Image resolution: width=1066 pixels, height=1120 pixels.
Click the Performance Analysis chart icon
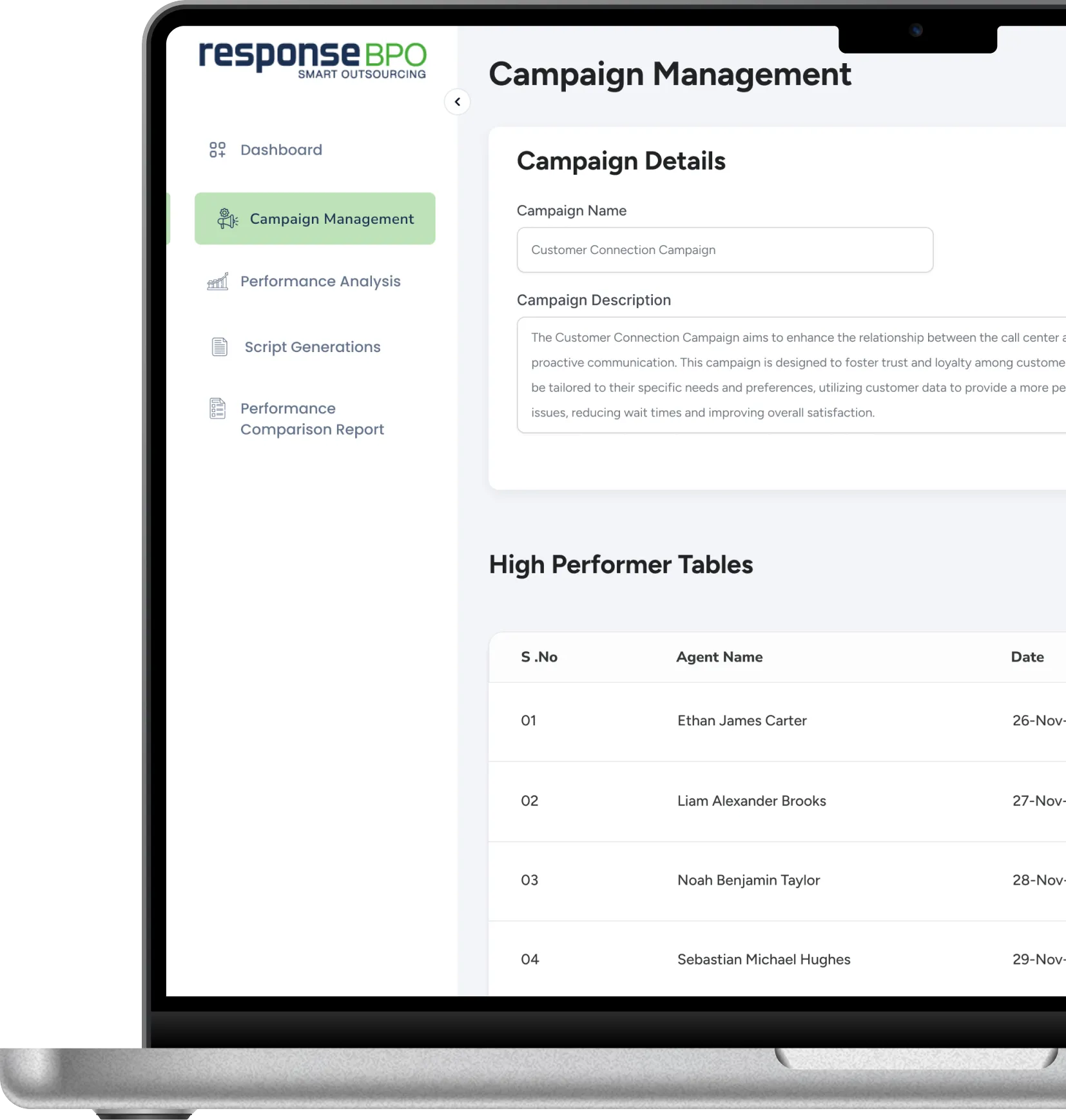click(218, 281)
